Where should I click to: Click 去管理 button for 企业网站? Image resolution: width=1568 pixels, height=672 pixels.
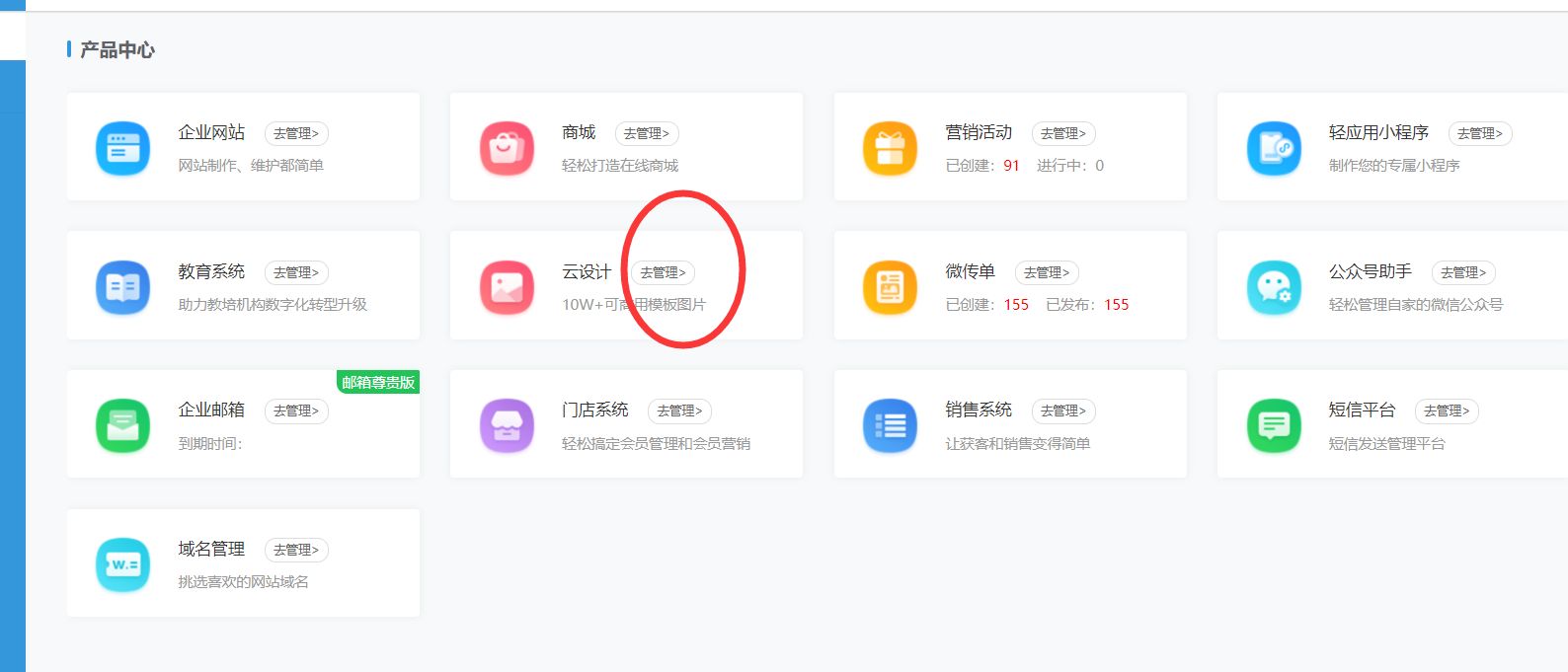tap(296, 133)
